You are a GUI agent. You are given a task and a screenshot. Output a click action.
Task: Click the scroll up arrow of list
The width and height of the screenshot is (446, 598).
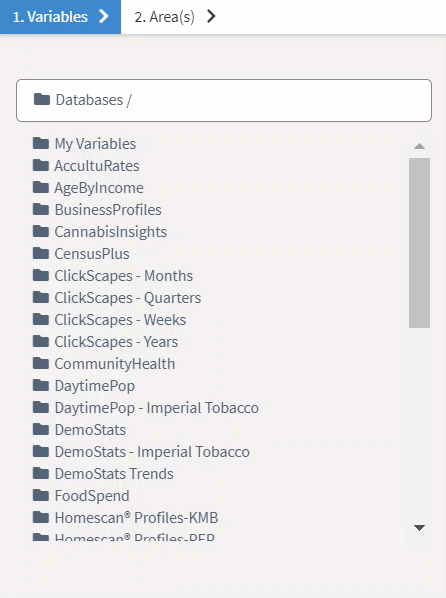click(419, 146)
